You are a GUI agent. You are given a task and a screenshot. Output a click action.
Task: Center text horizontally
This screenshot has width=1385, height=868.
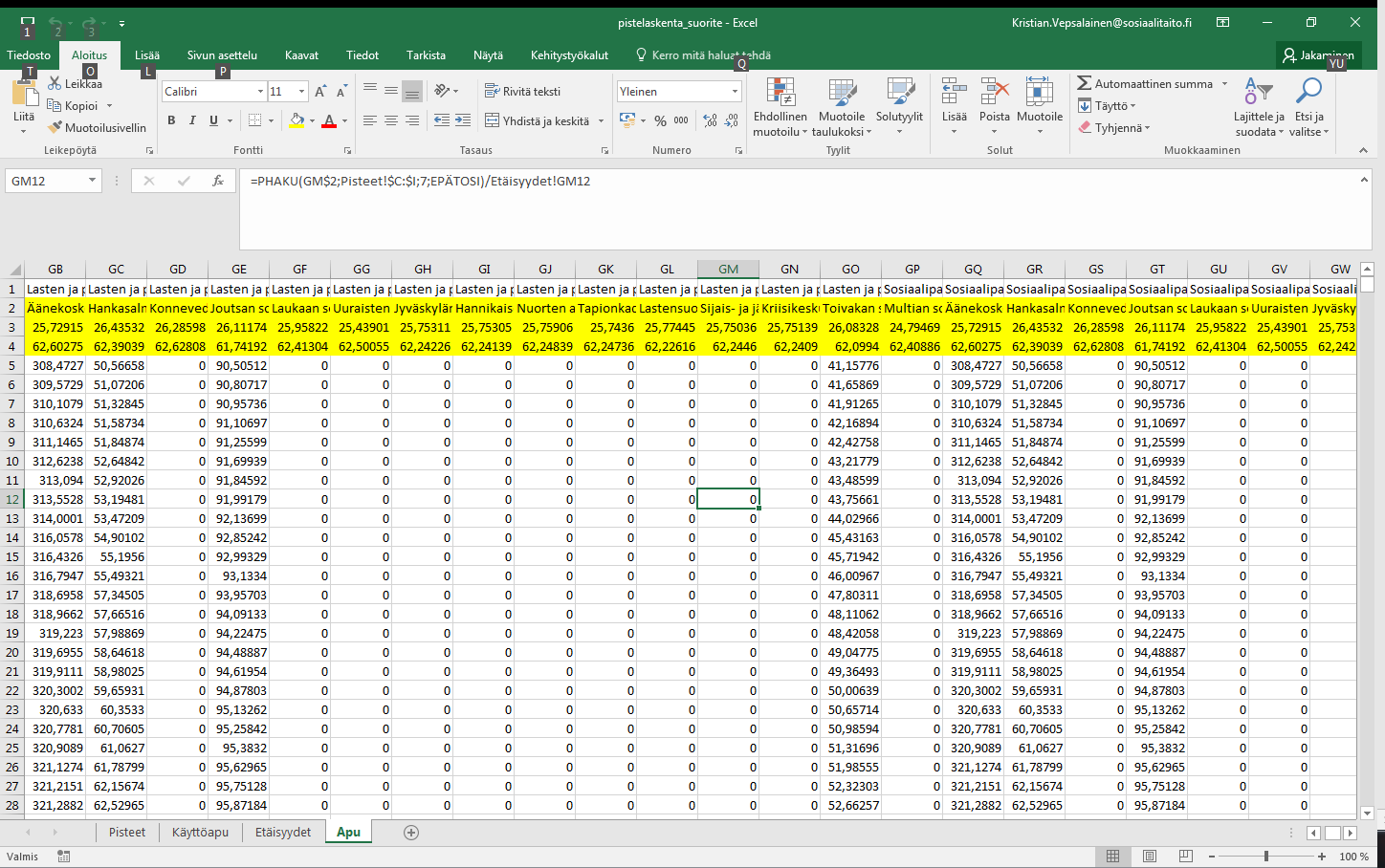[391, 120]
